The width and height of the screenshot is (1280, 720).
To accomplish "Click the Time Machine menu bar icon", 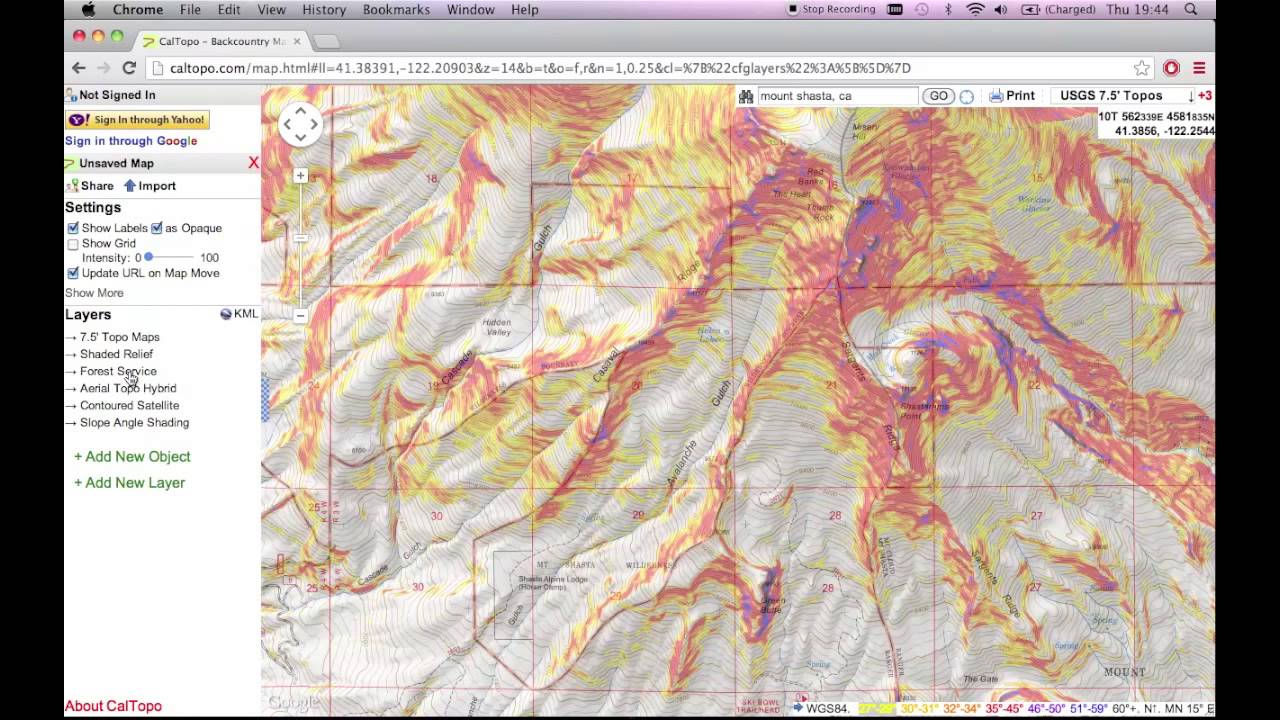I will coord(921,9).
